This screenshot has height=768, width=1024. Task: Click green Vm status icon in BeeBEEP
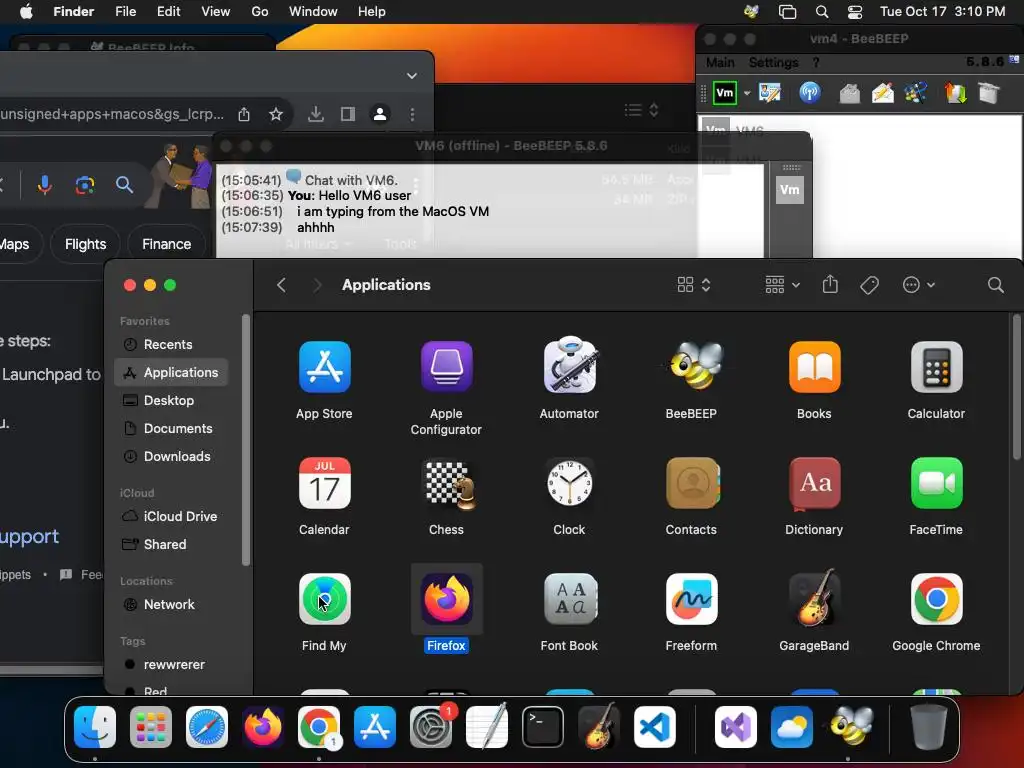(725, 93)
